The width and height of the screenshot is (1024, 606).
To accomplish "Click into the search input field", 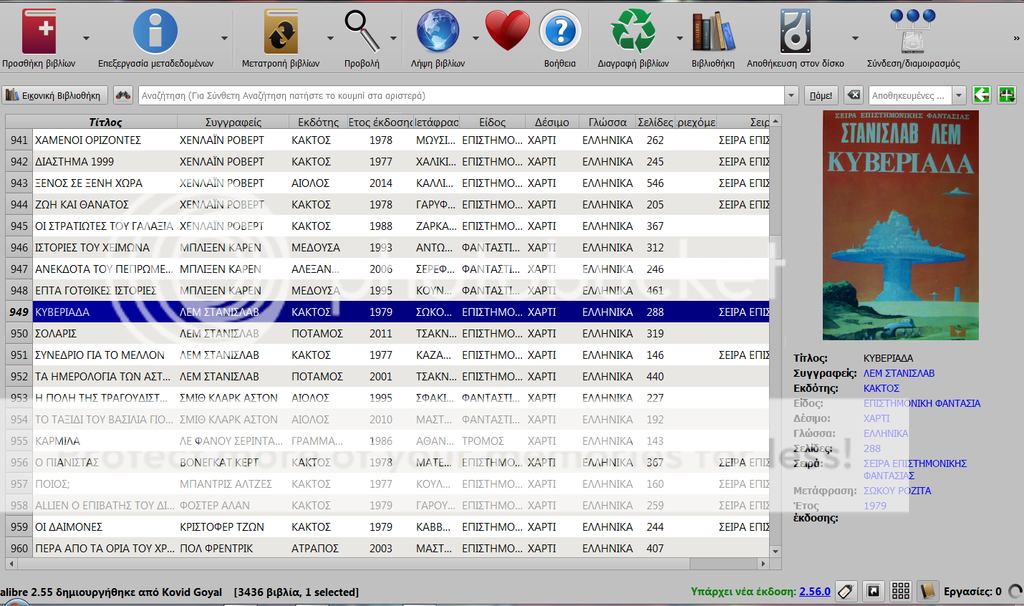I will point(461,95).
